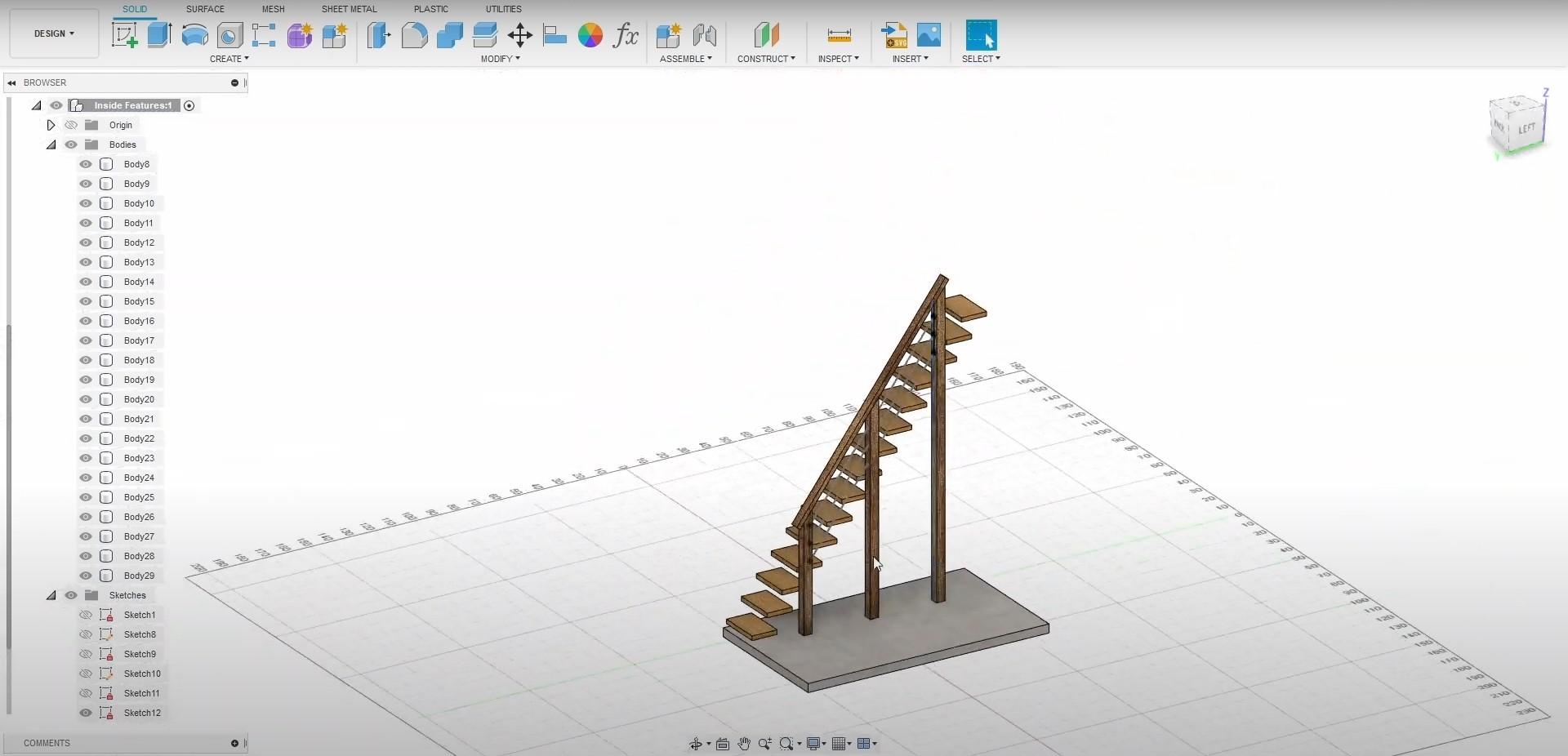The width and height of the screenshot is (1568, 756).
Task: Expand the COMMENTS panel plus button
Action: pyautogui.click(x=234, y=743)
